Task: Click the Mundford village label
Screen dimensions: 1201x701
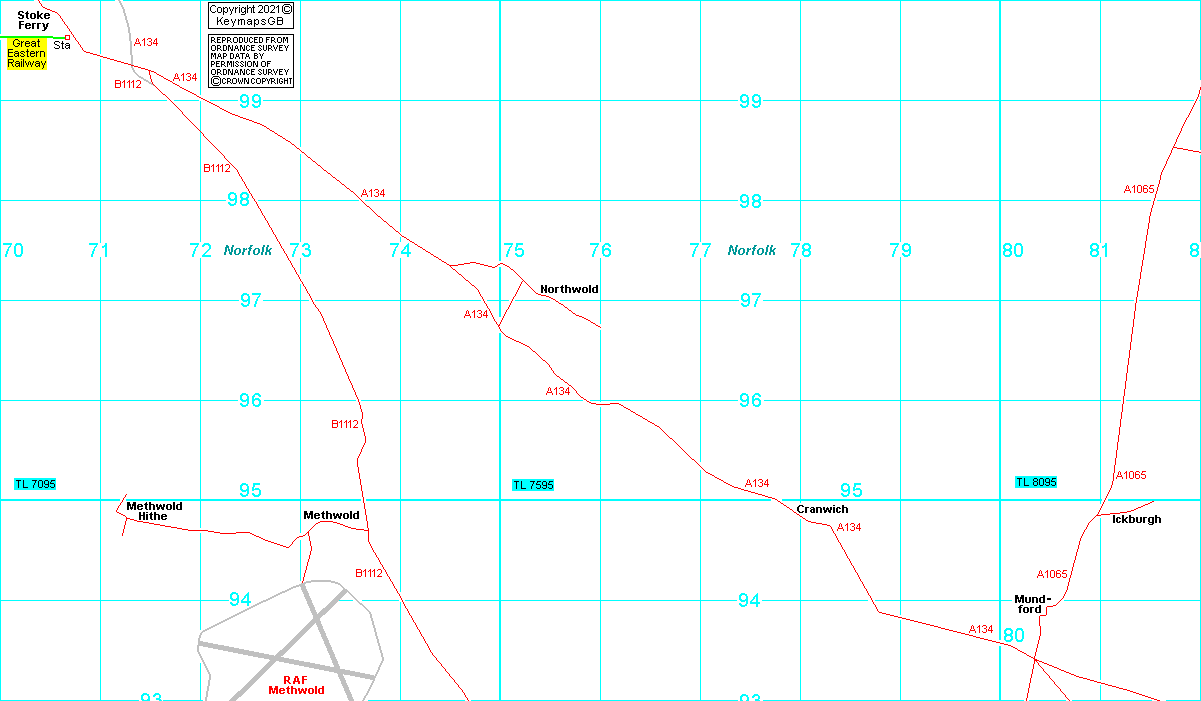Action: click(1032, 604)
